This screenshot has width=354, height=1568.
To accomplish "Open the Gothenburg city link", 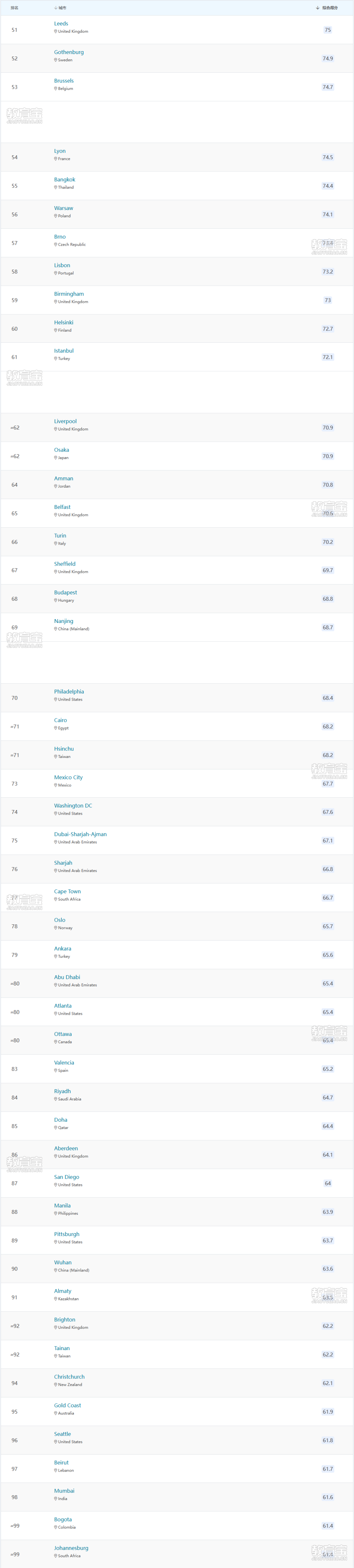I will coord(69,52).
